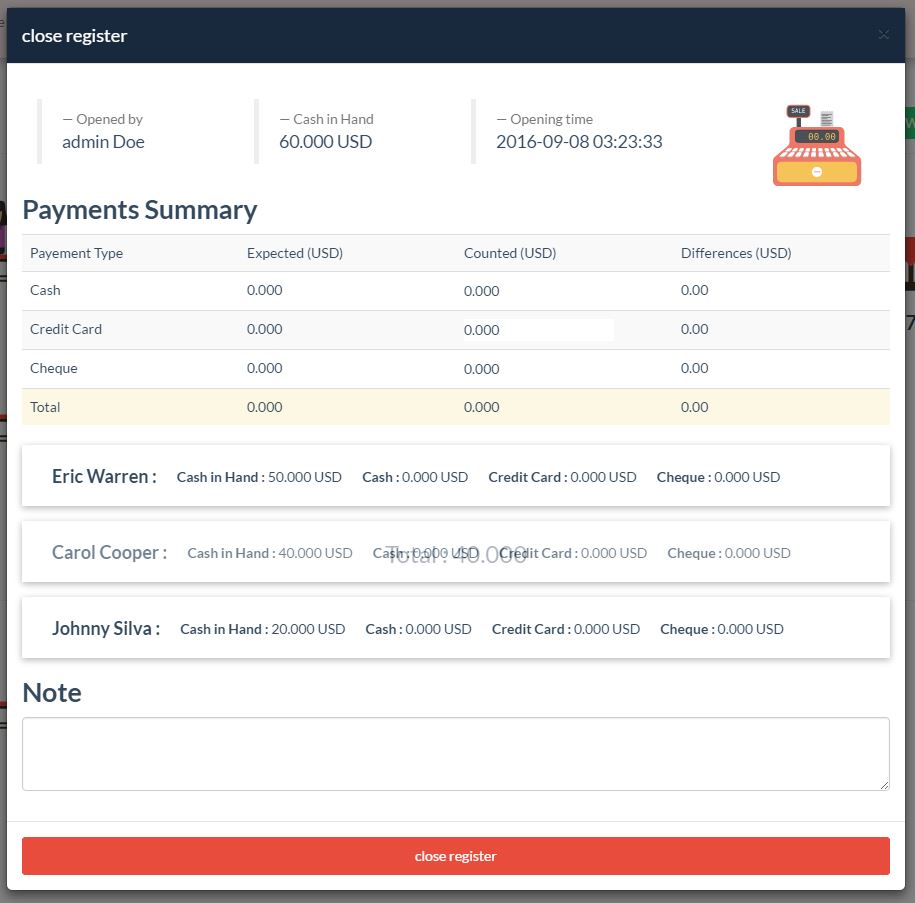Click the Differences (USD) column header
The width and height of the screenshot is (915, 903).
pos(736,253)
